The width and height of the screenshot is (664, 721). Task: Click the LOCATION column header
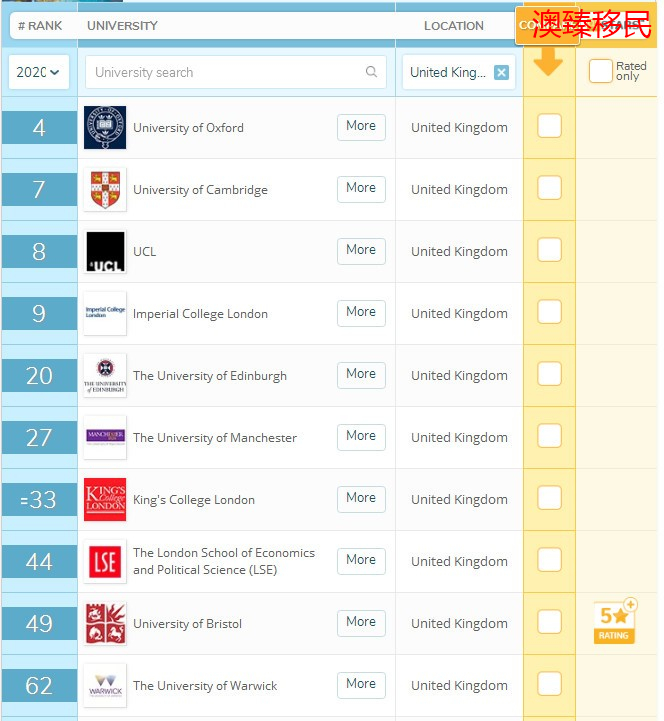[453, 26]
